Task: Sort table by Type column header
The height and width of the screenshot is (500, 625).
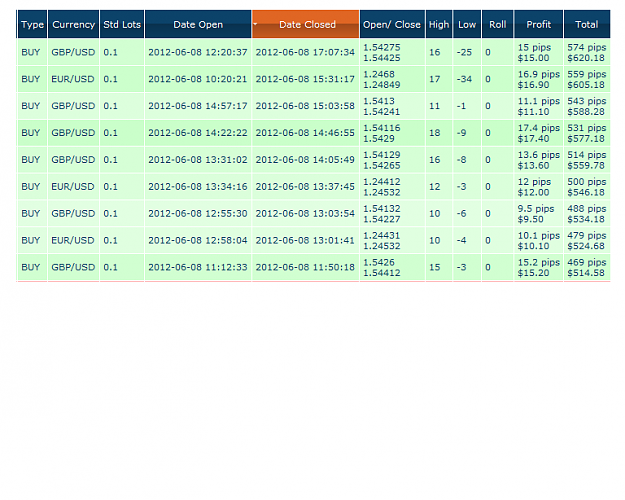Action: tap(32, 24)
